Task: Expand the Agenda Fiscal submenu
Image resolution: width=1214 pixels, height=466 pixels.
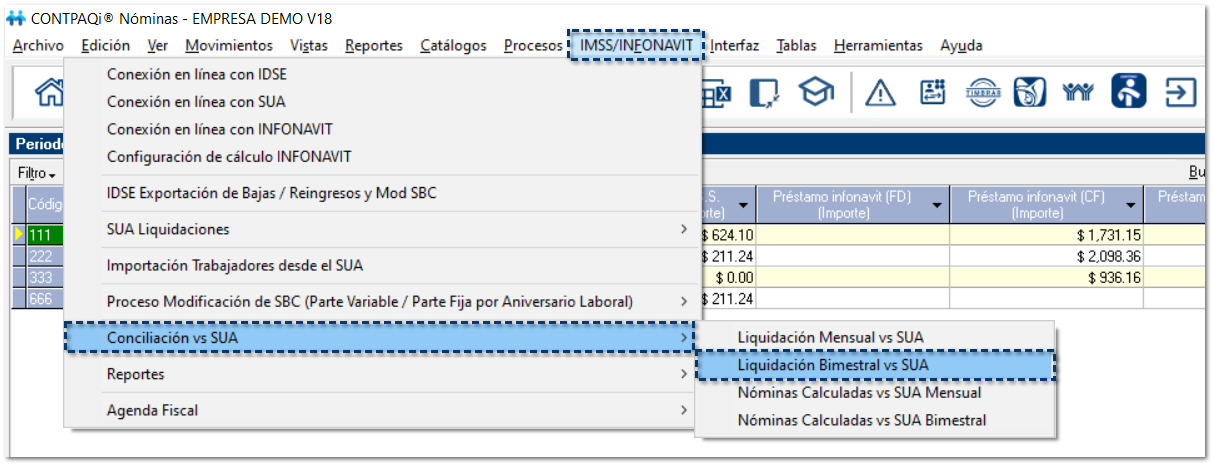Action: pyautogui.click(x=380, y=410)
